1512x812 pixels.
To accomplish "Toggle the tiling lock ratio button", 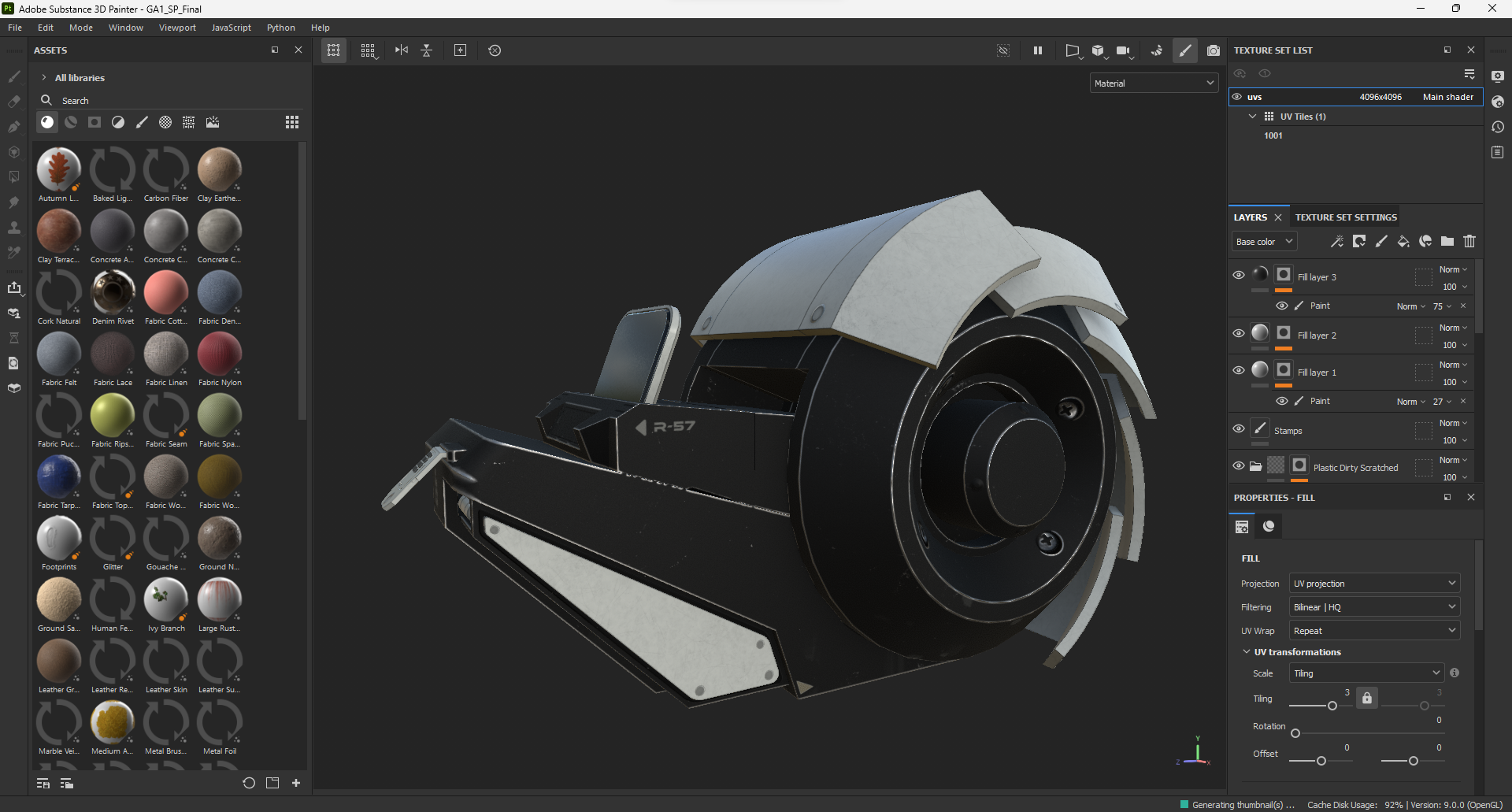I will pyautogui.click(x=1367, y=698).
